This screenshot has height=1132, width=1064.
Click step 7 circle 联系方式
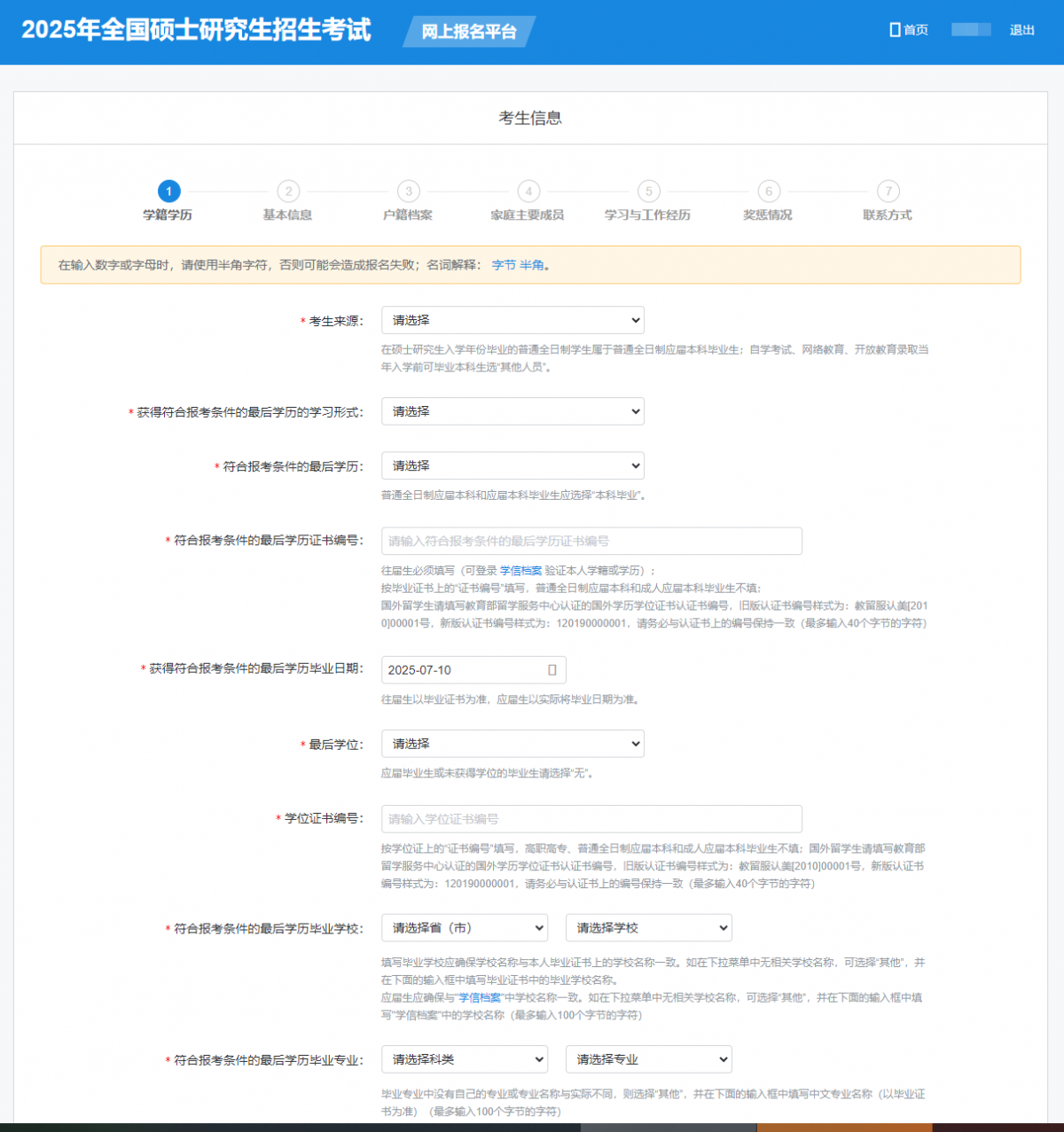pos(888,191)
